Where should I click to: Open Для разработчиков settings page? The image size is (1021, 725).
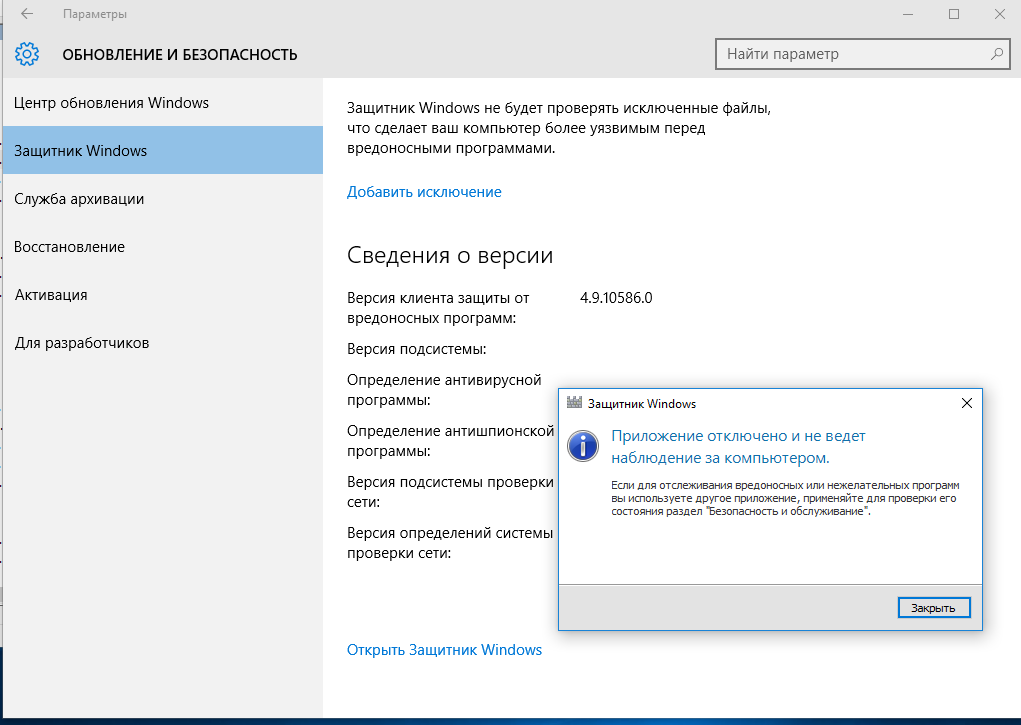82,343
